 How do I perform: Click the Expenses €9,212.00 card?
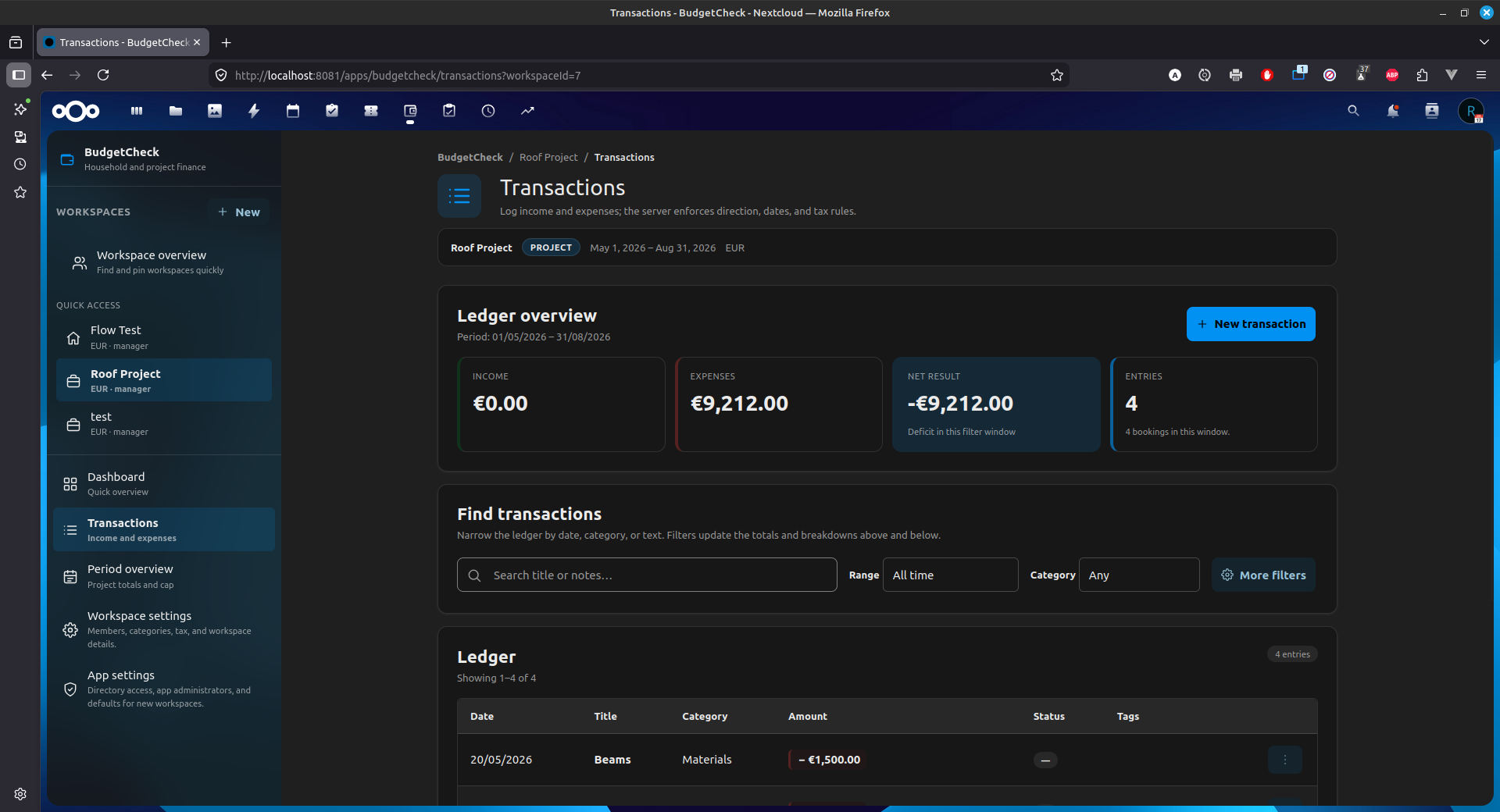(x=779, y=404)
